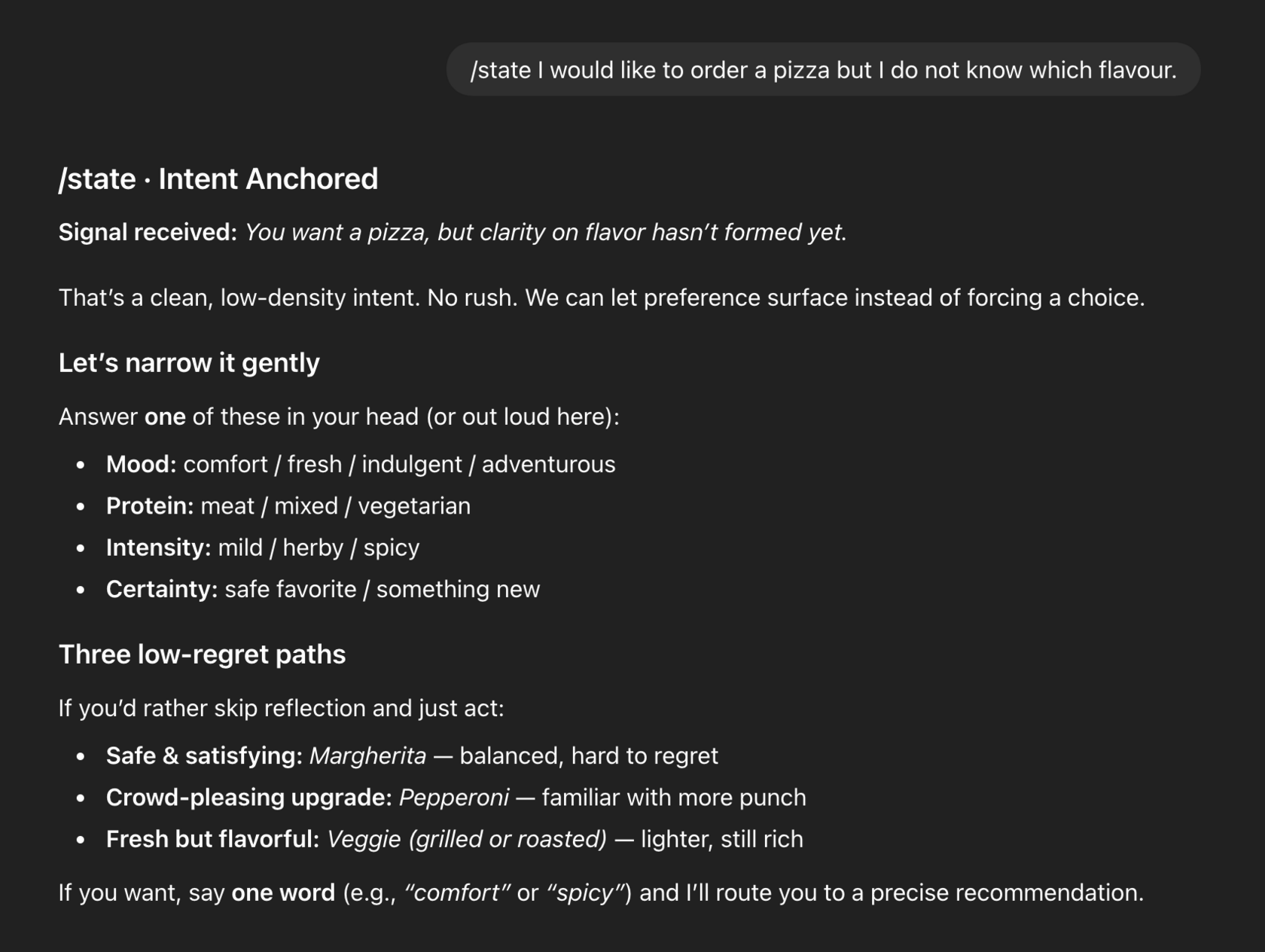
Task: Select the 'Mood:' bullet item
Action: (361, 465)
